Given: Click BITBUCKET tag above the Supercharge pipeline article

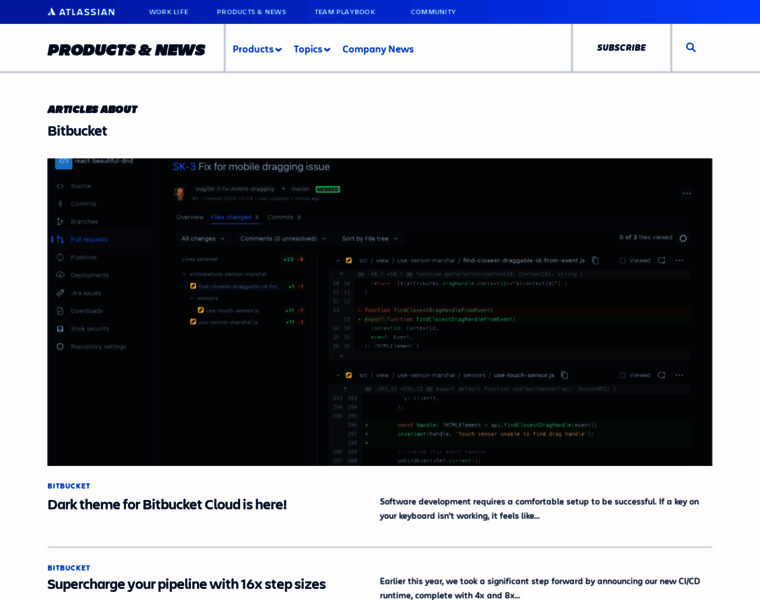Looking at the screenshot, I should [68, 568].
